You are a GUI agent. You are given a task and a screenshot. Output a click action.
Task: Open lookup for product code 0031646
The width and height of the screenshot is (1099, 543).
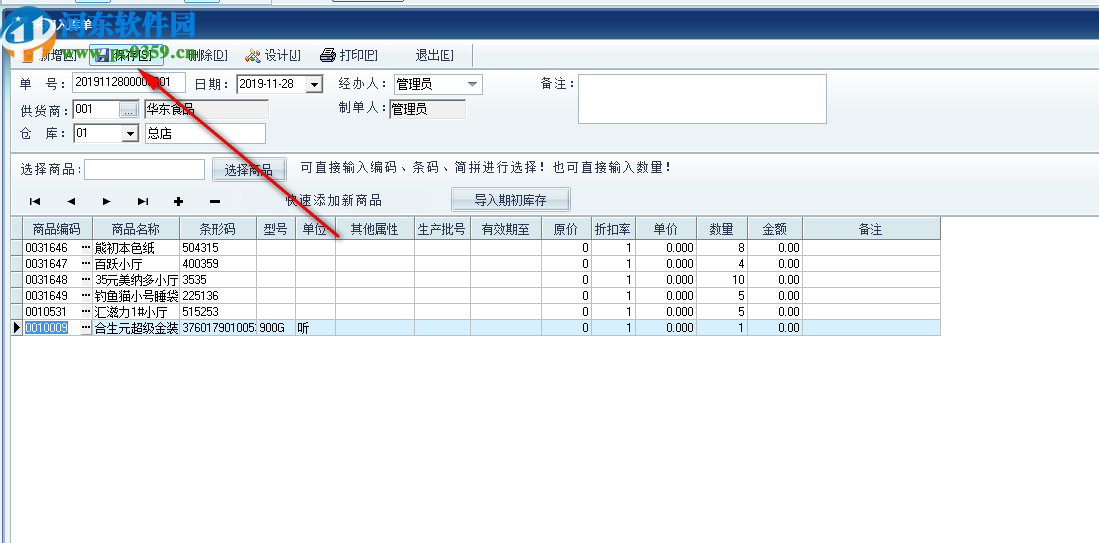click(86, 247)
